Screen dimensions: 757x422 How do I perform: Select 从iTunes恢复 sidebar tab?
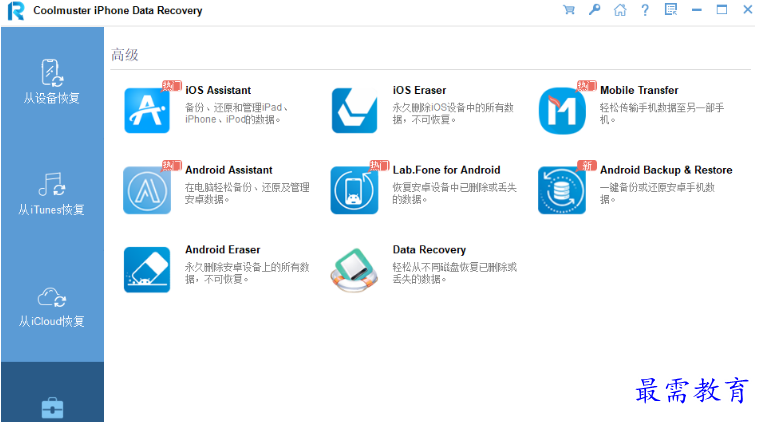click(x=52, y=194)
